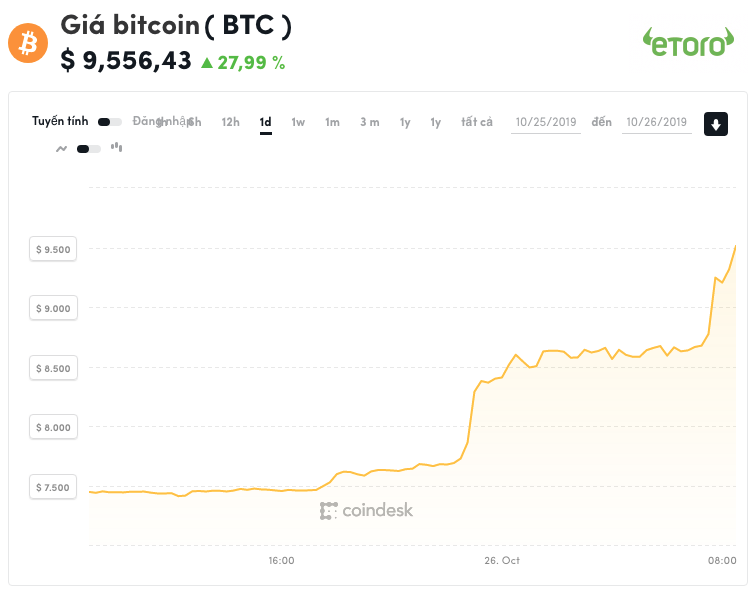
Task: Click the green price-up triangle indicator
Action: (x=207, y=63)
